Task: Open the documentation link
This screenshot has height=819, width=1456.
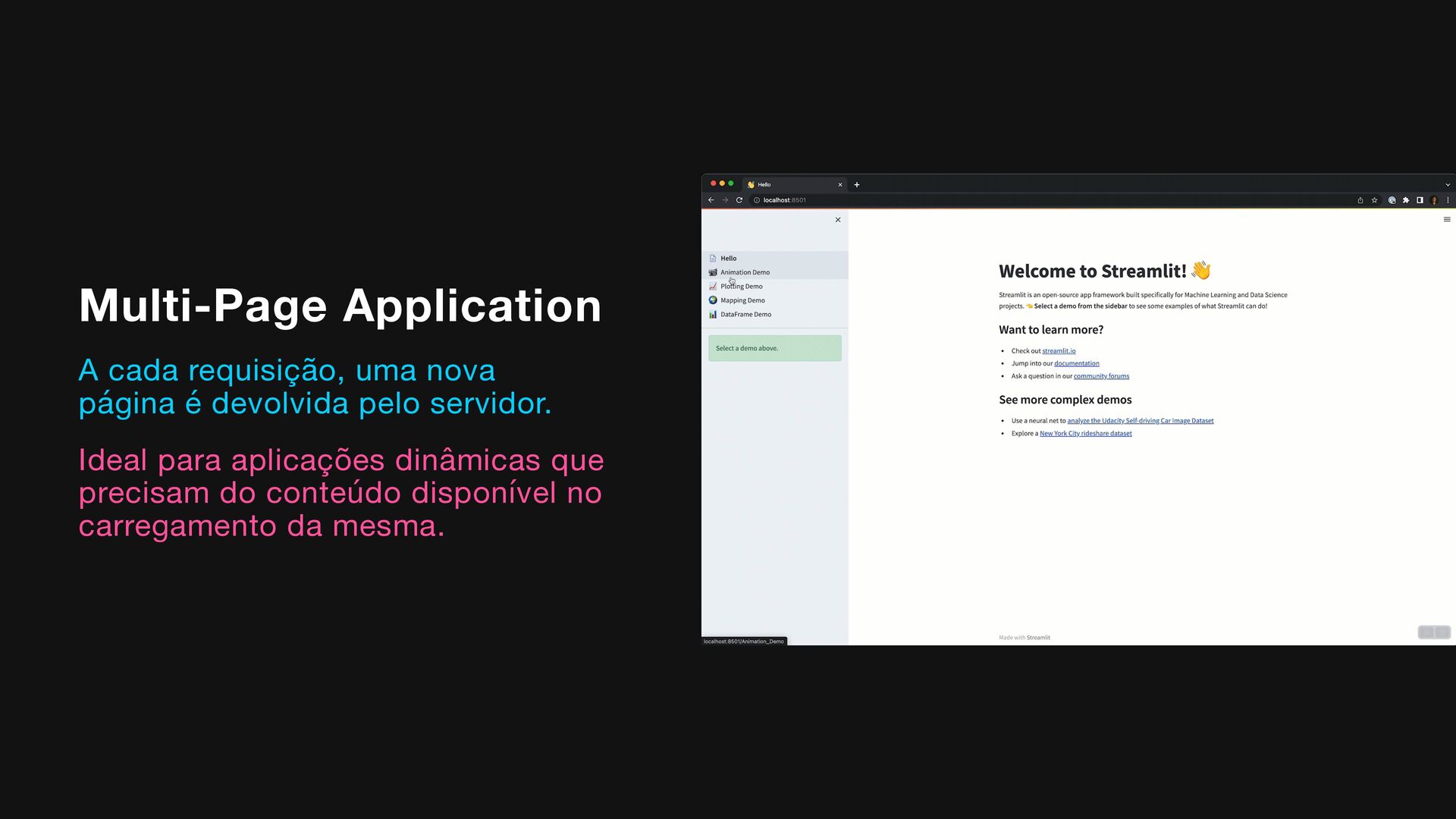Action: coord(1077,363)
